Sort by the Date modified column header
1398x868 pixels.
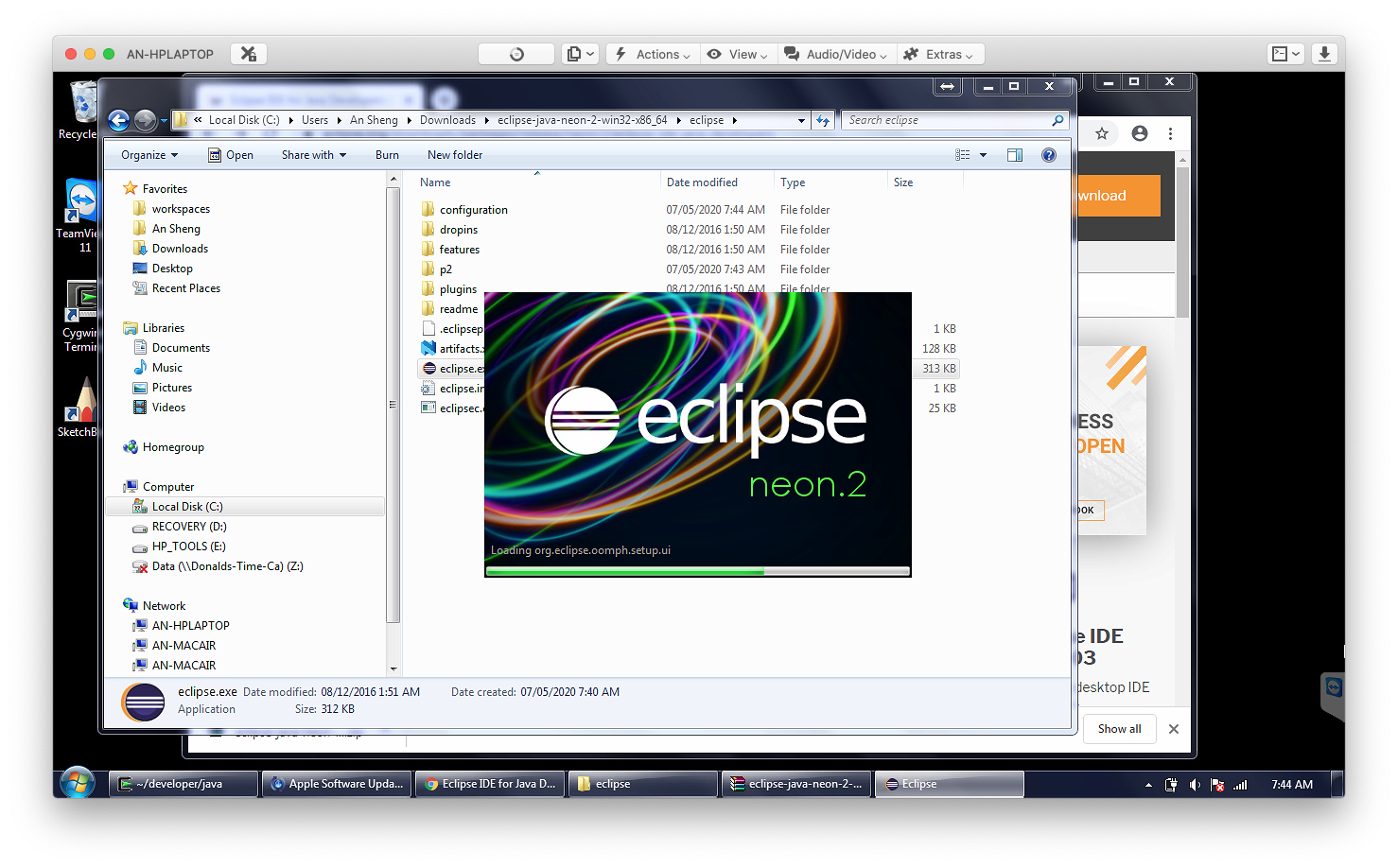click(717, 182)
